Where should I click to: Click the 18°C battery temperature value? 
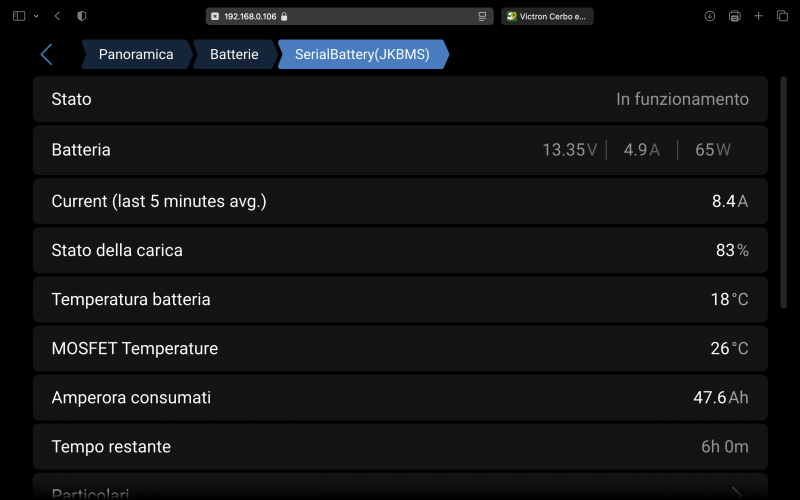click(730, 299)
